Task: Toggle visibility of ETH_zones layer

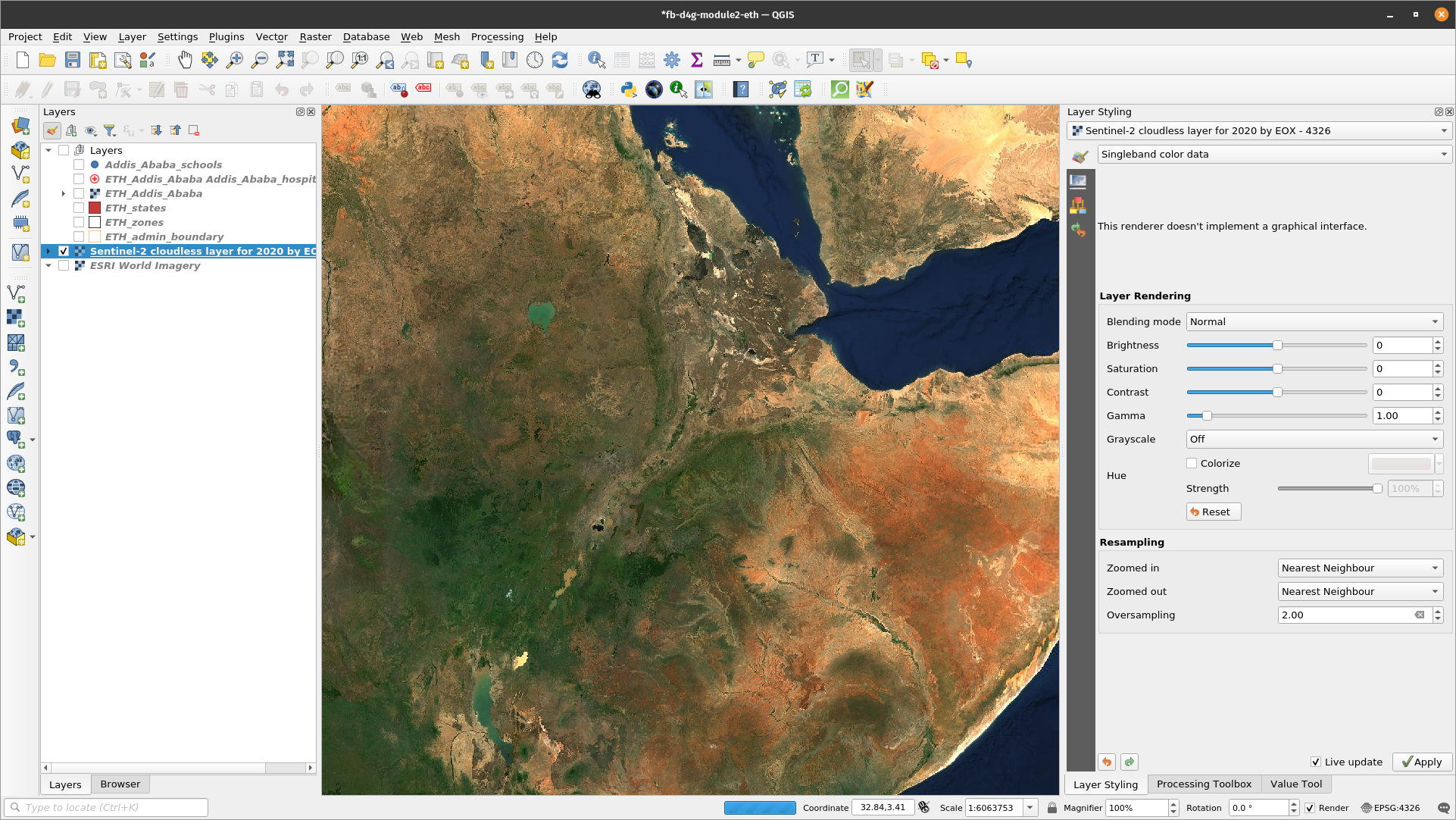Action: (x=79, y=222)
